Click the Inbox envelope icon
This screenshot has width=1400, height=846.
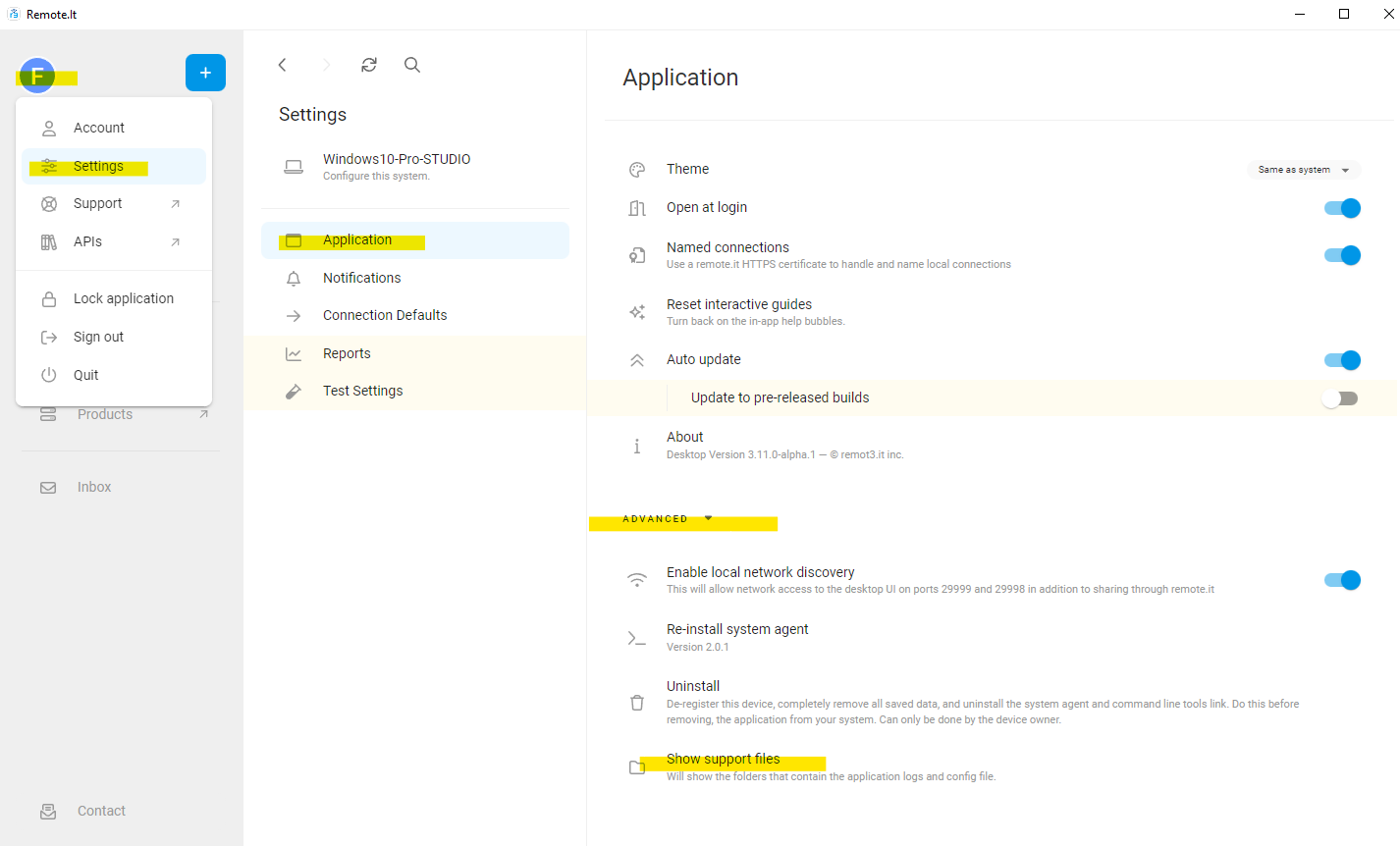tap(48, 488)
